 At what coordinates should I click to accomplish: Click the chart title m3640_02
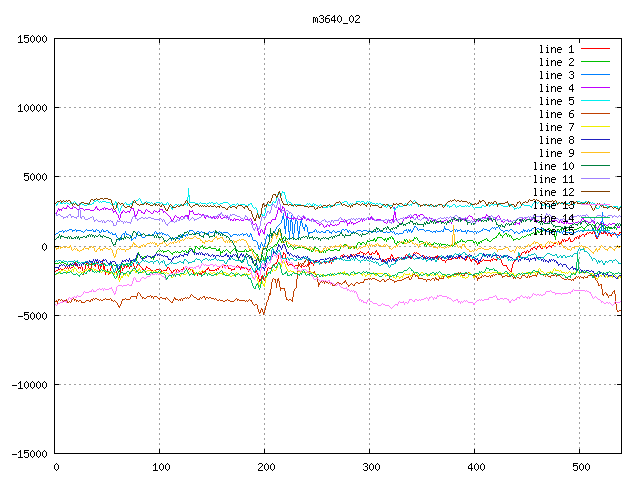click(x=337, y=19)
